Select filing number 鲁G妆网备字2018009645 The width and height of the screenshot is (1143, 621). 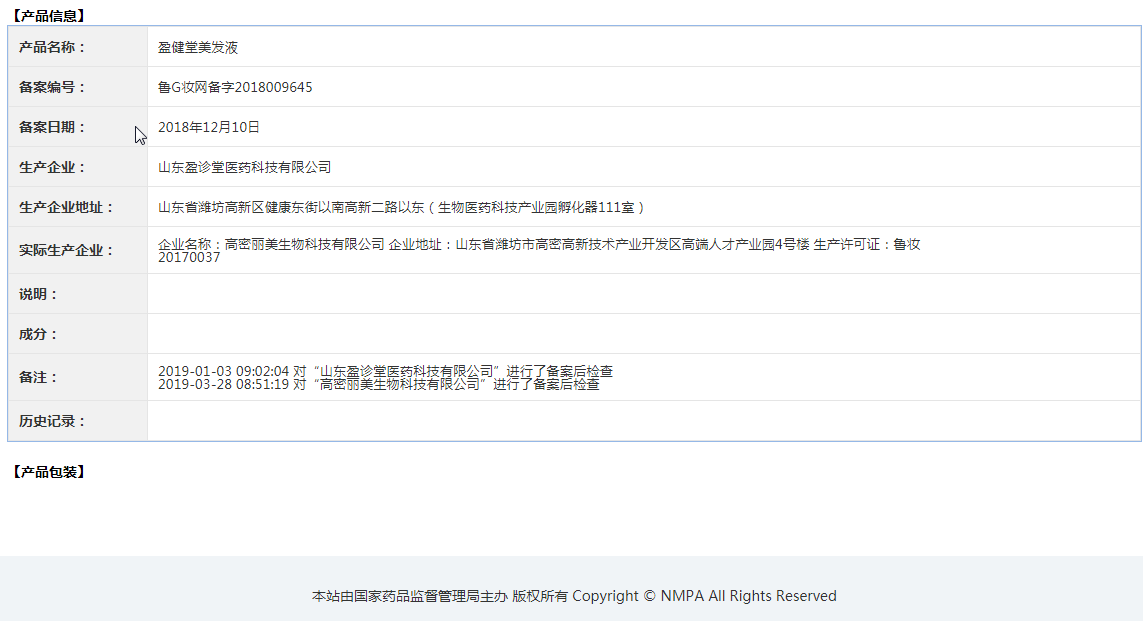coord(235,87)
